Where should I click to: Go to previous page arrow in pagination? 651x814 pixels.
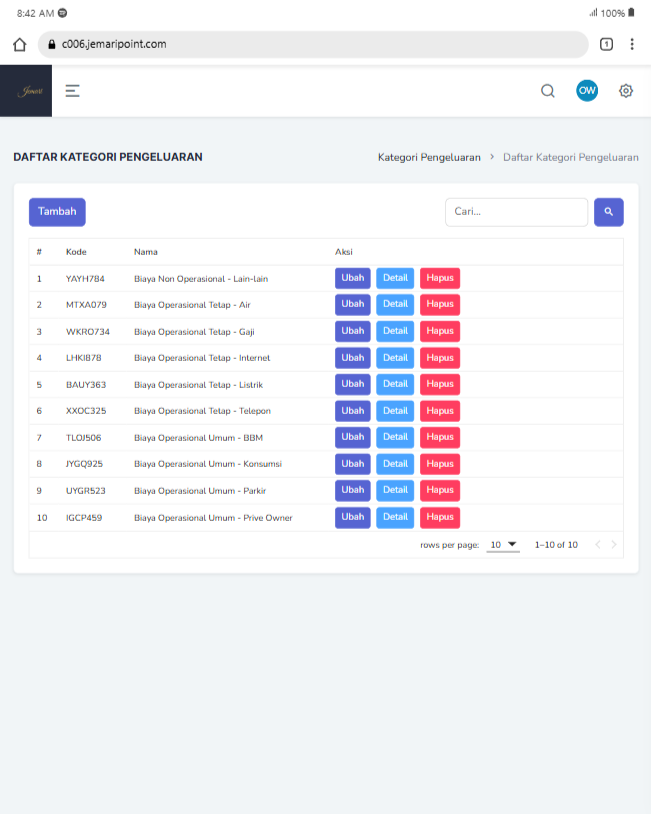[x=598, y=545]
